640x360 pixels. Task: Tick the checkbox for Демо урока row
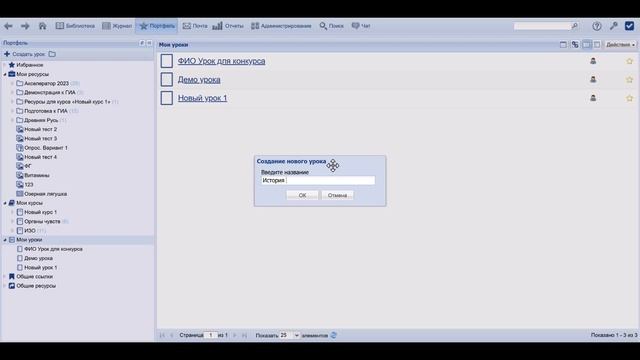pos(167,80)
